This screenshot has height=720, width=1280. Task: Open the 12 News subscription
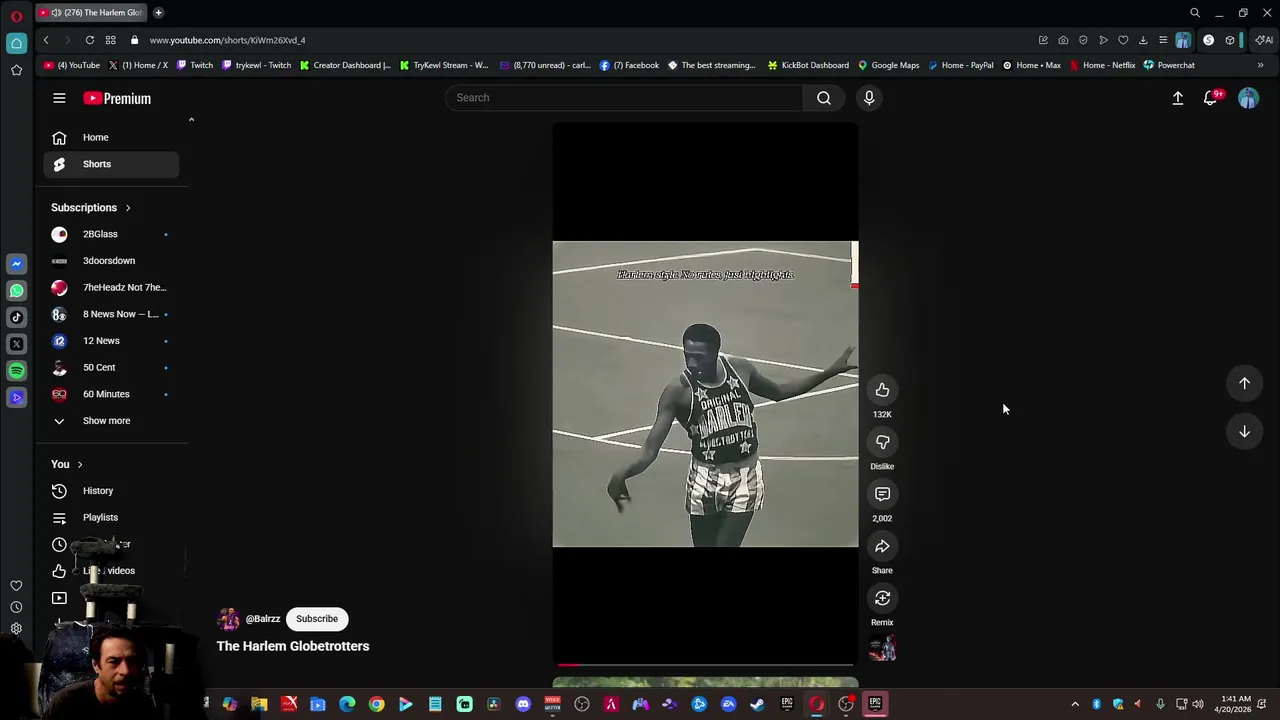click(x=111, y=340)
